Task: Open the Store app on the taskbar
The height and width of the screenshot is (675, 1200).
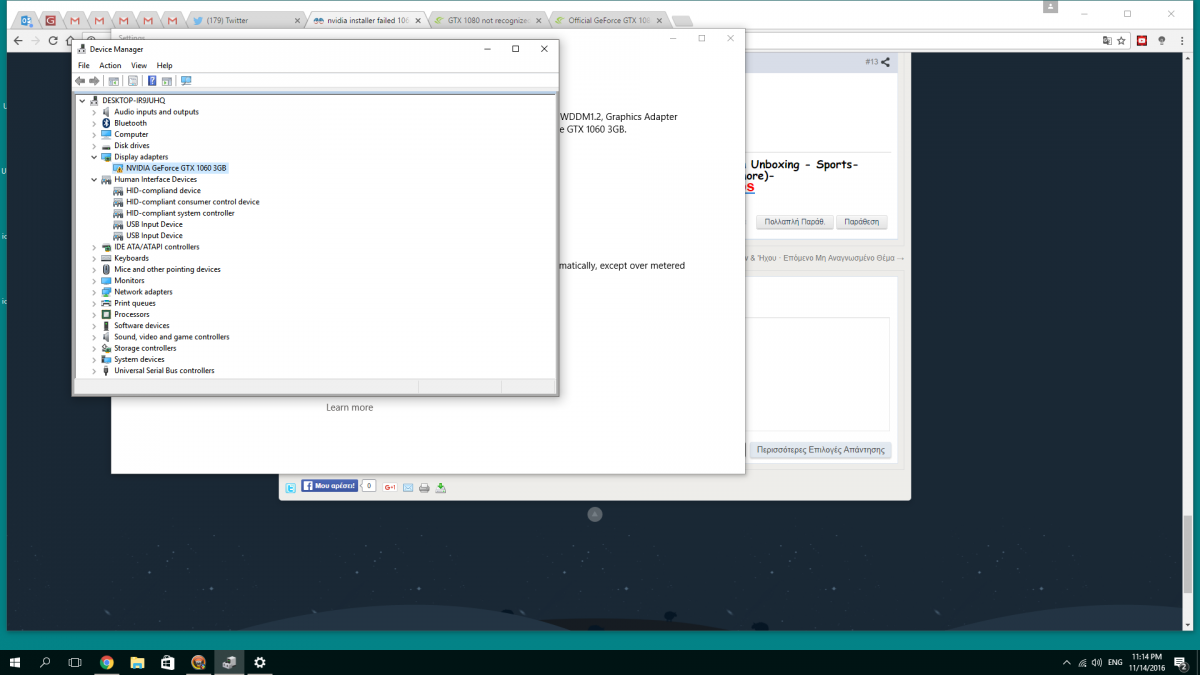Action: tap(168, 662)
